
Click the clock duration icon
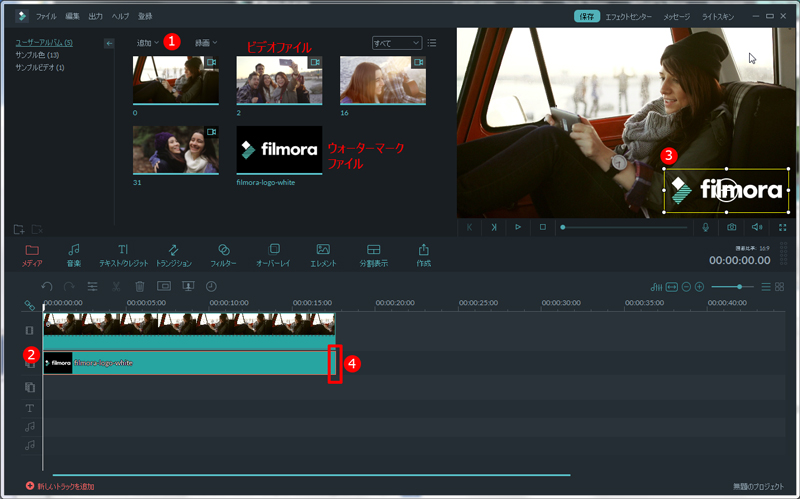pyautogui.click(x=211, y=286)
